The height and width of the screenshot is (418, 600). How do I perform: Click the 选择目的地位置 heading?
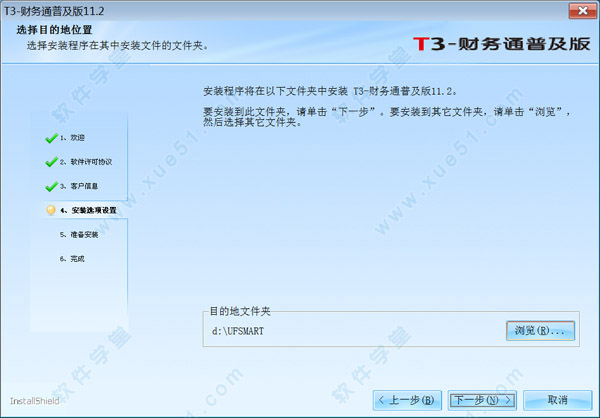coord(54,30)
